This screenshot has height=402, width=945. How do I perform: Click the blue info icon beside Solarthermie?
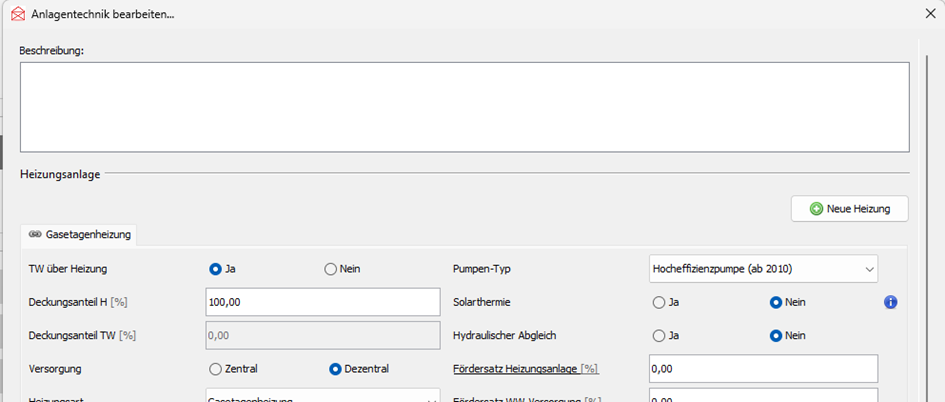click(x=891, y=302)
